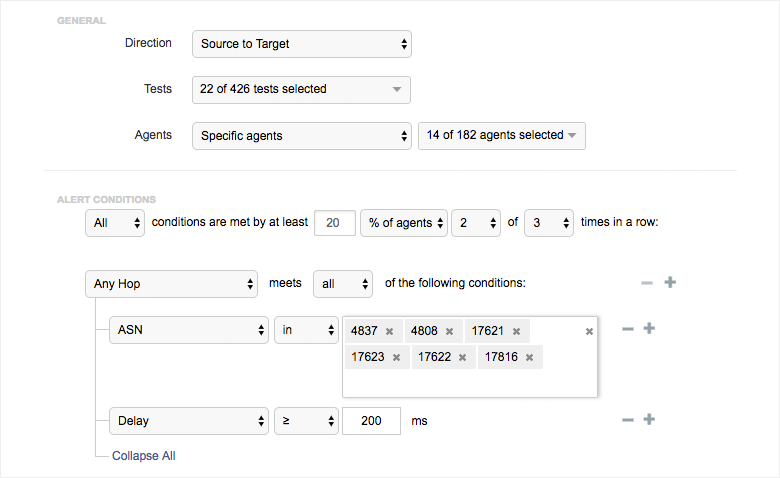Remove ASN tag 17623

[x=396, y=357]
